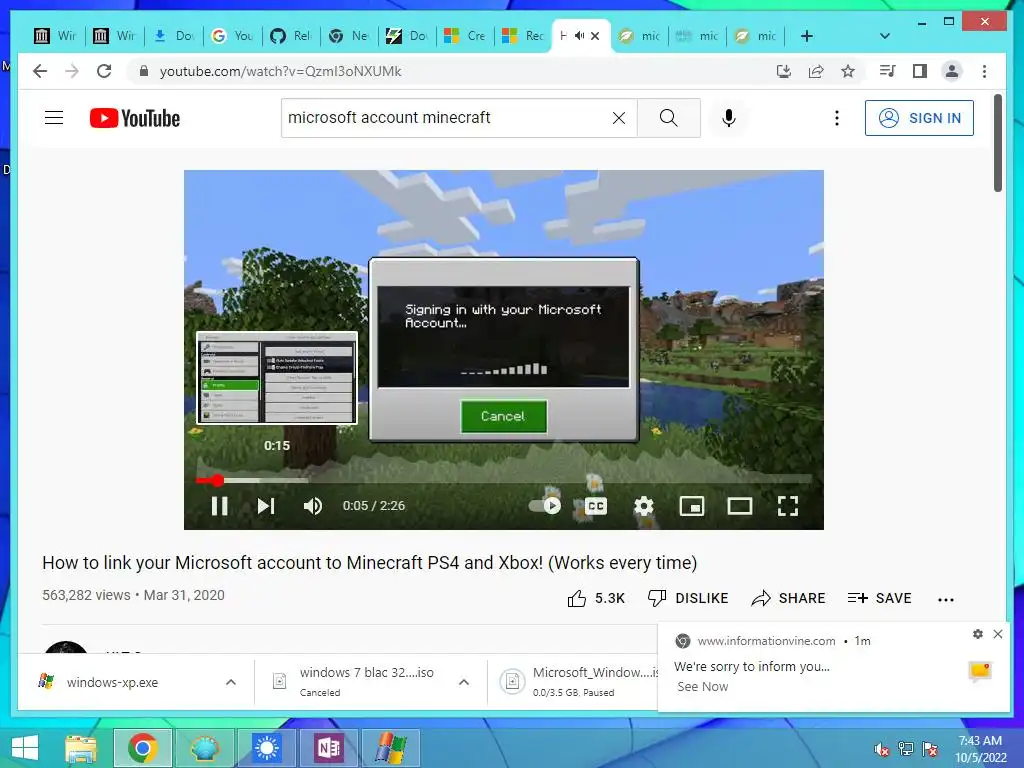Open media controls icon in toolbar
1024x768 pixels.
[888, 71]
